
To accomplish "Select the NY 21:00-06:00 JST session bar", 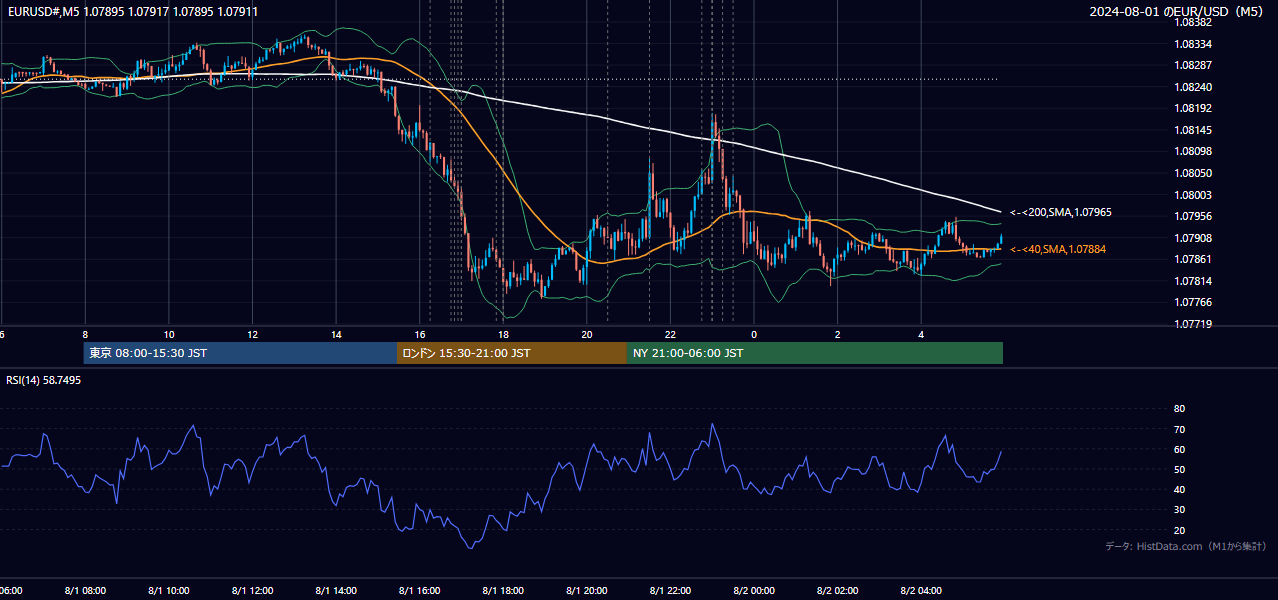I will pos(815,353).
